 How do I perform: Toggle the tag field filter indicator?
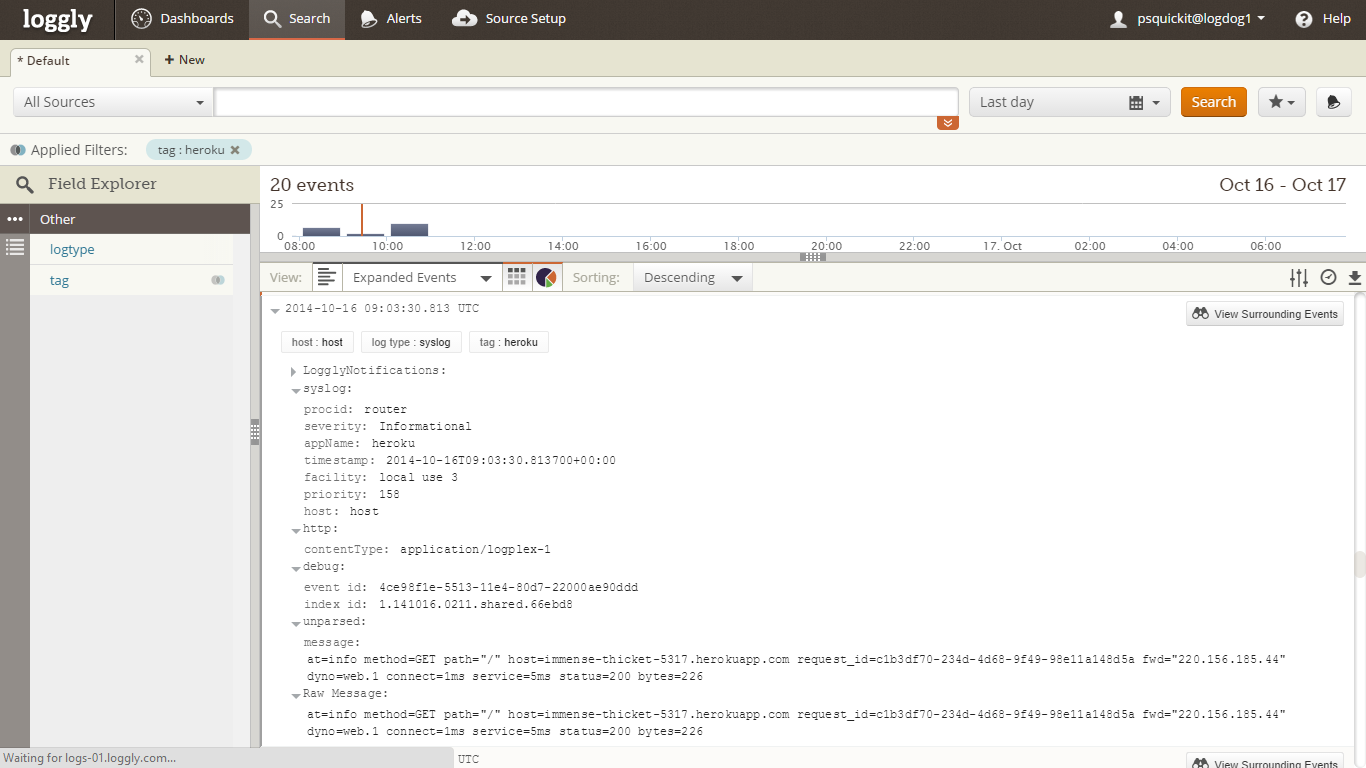pos(217,280)
